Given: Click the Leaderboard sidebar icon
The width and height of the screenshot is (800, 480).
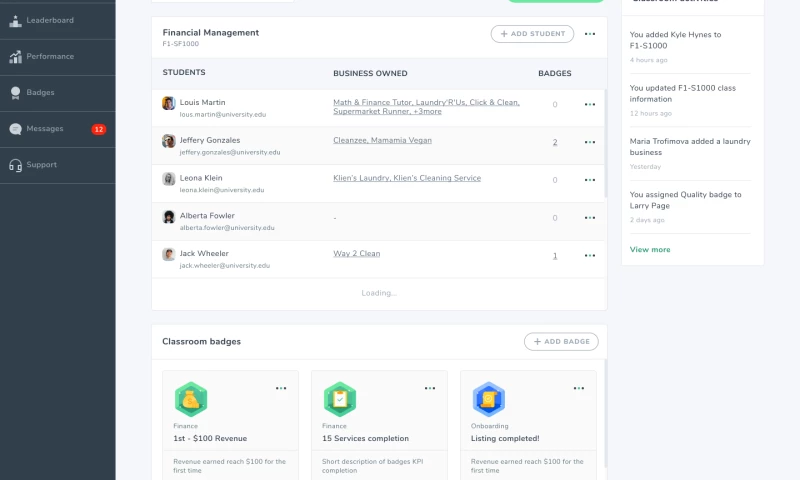Looking at the screenshot, I should (15, 20).
